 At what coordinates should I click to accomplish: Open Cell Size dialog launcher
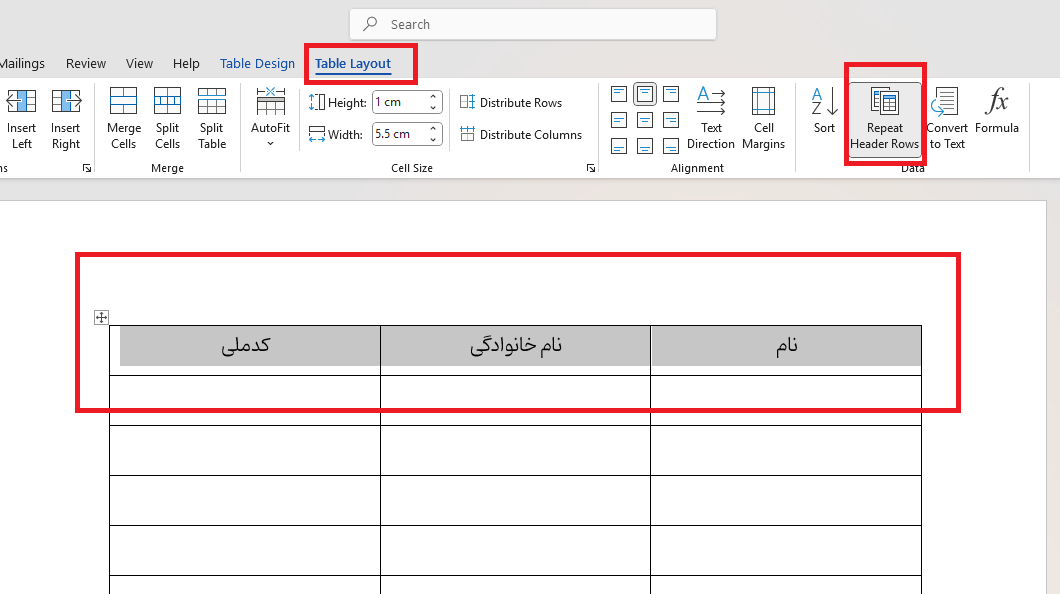point(591,169)
